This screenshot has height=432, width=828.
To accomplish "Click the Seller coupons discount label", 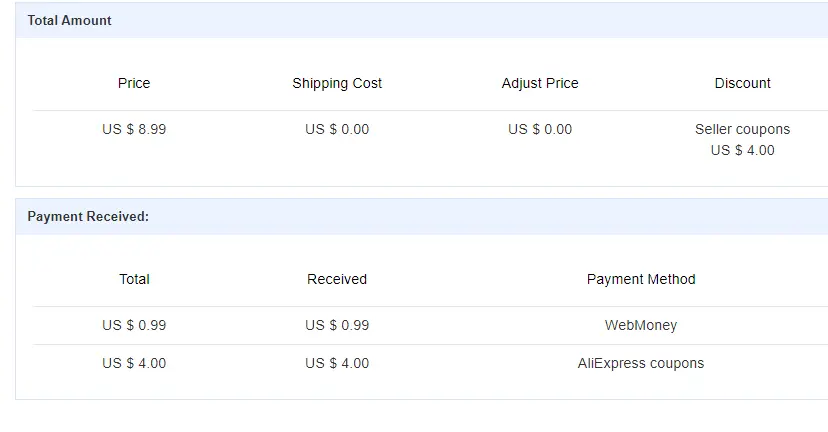I will pyautogui.click(x=742, y=129).
